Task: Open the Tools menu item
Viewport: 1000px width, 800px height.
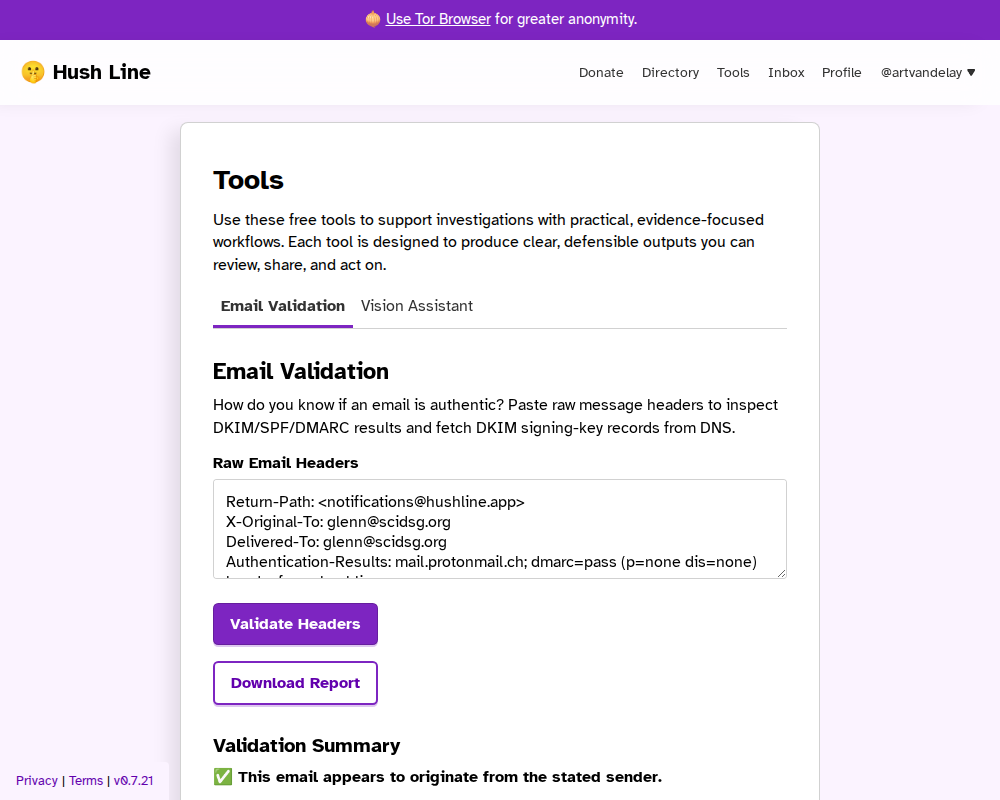Action: click(x=733, y=73)
